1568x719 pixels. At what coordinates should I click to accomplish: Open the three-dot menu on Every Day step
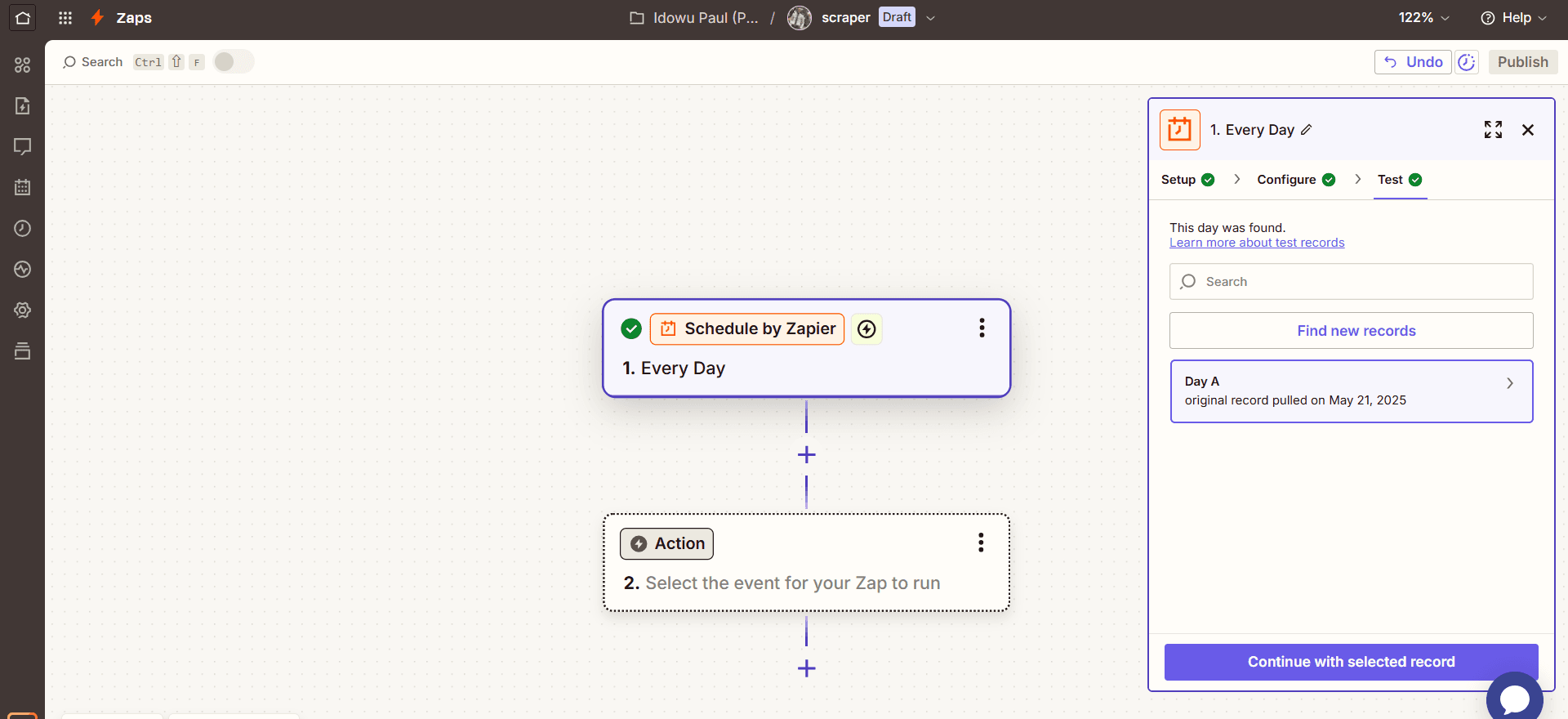[982, 328]
